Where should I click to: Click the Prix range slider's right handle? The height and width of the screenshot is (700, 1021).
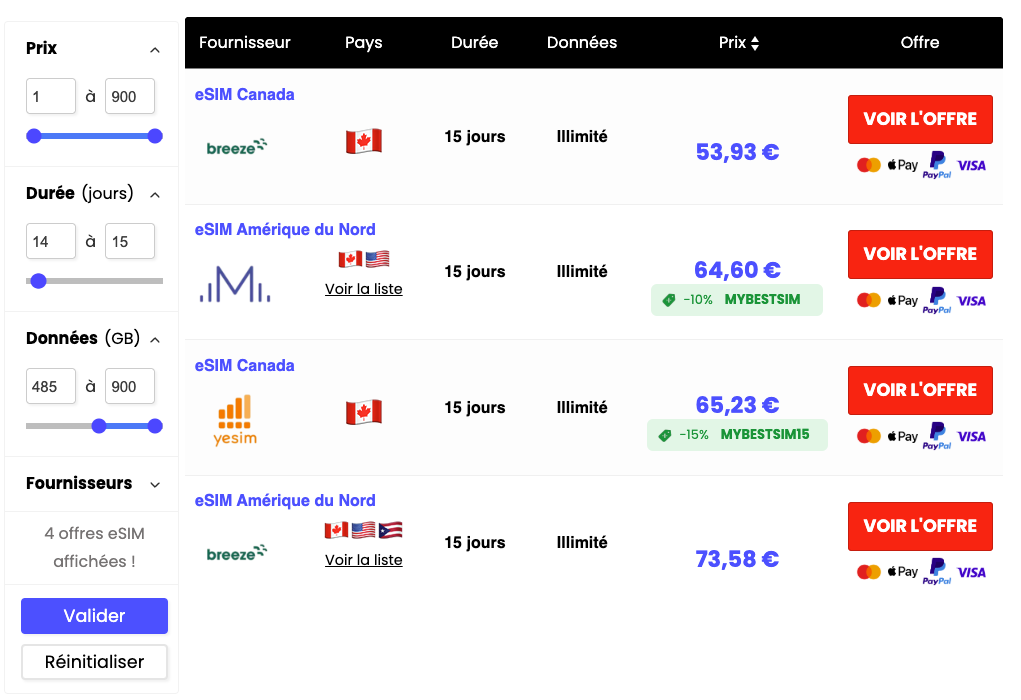155,136
